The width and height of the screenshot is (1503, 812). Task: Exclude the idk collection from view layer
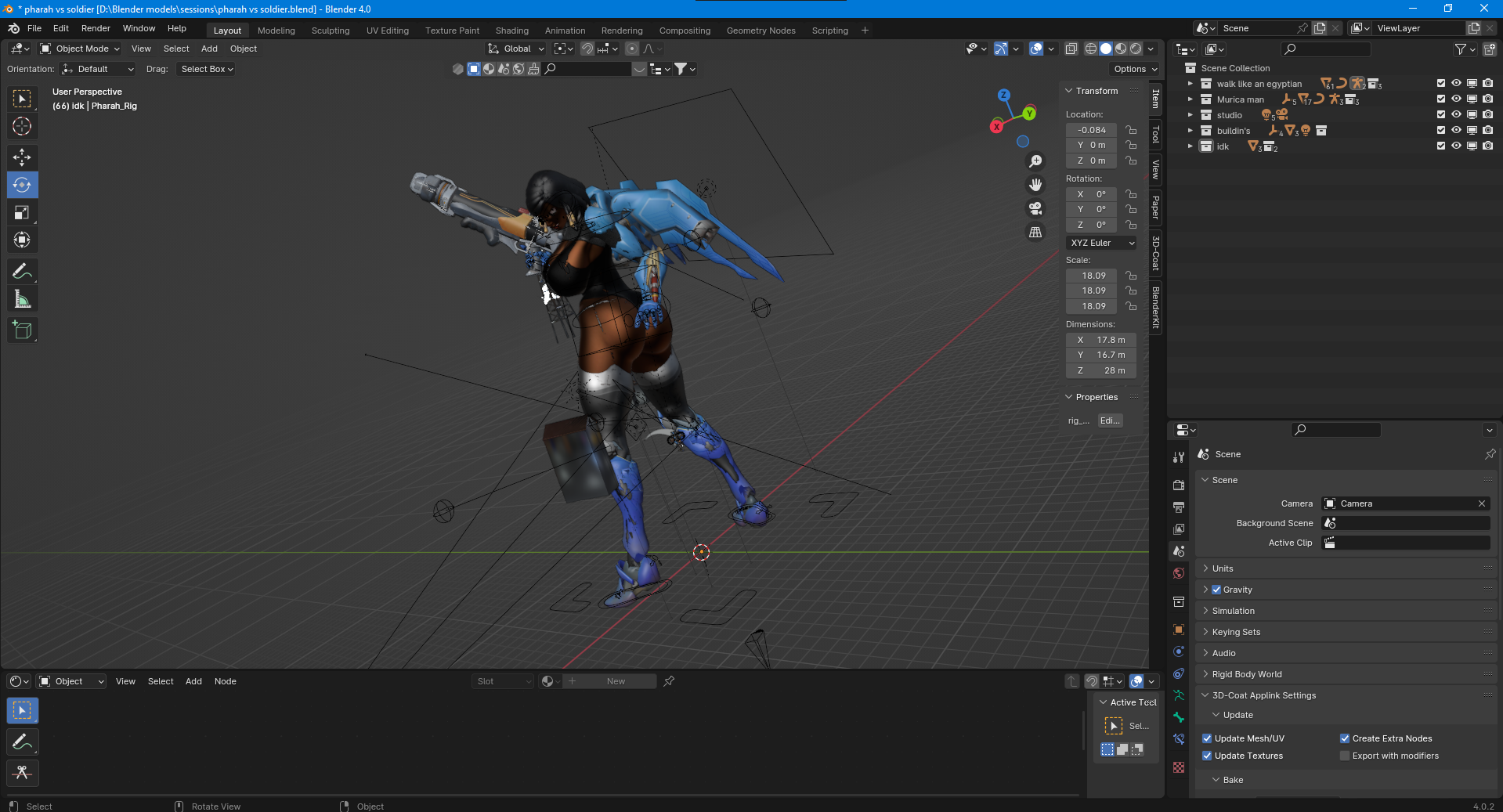(x=1440, y=146)
